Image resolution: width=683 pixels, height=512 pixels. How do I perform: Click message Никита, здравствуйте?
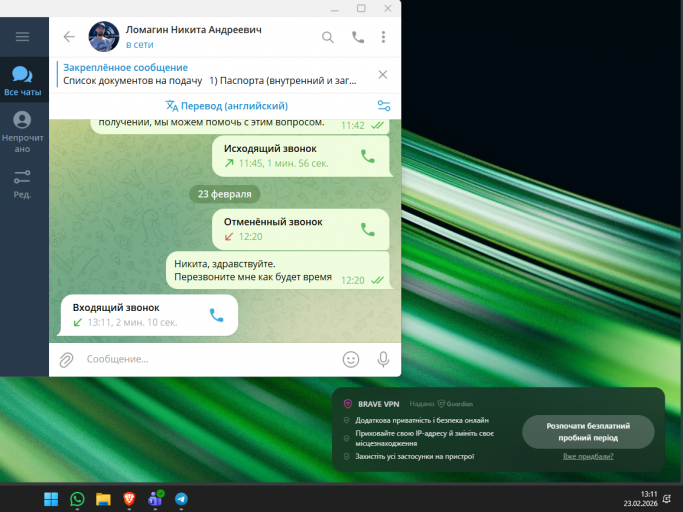click(x=277, y=271)
